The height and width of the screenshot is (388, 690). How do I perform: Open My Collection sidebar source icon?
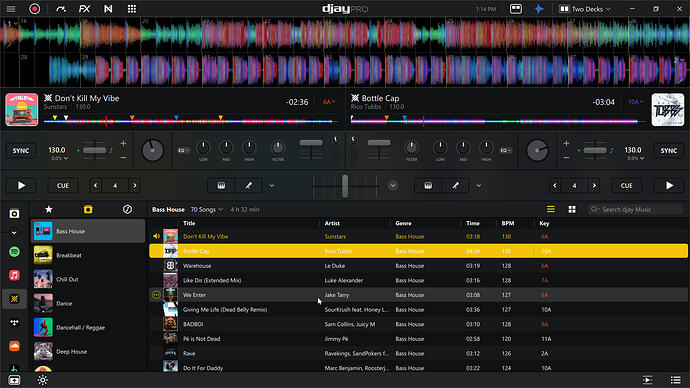click(14, 214)
